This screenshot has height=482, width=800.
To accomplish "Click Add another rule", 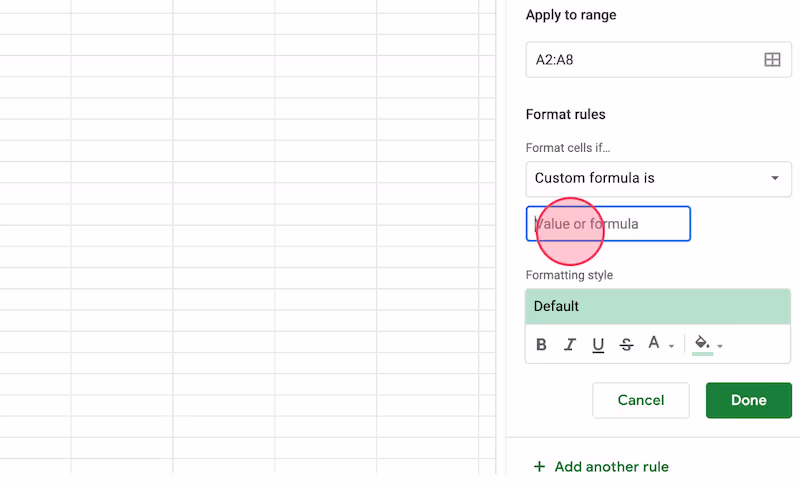I will point(601,467).
